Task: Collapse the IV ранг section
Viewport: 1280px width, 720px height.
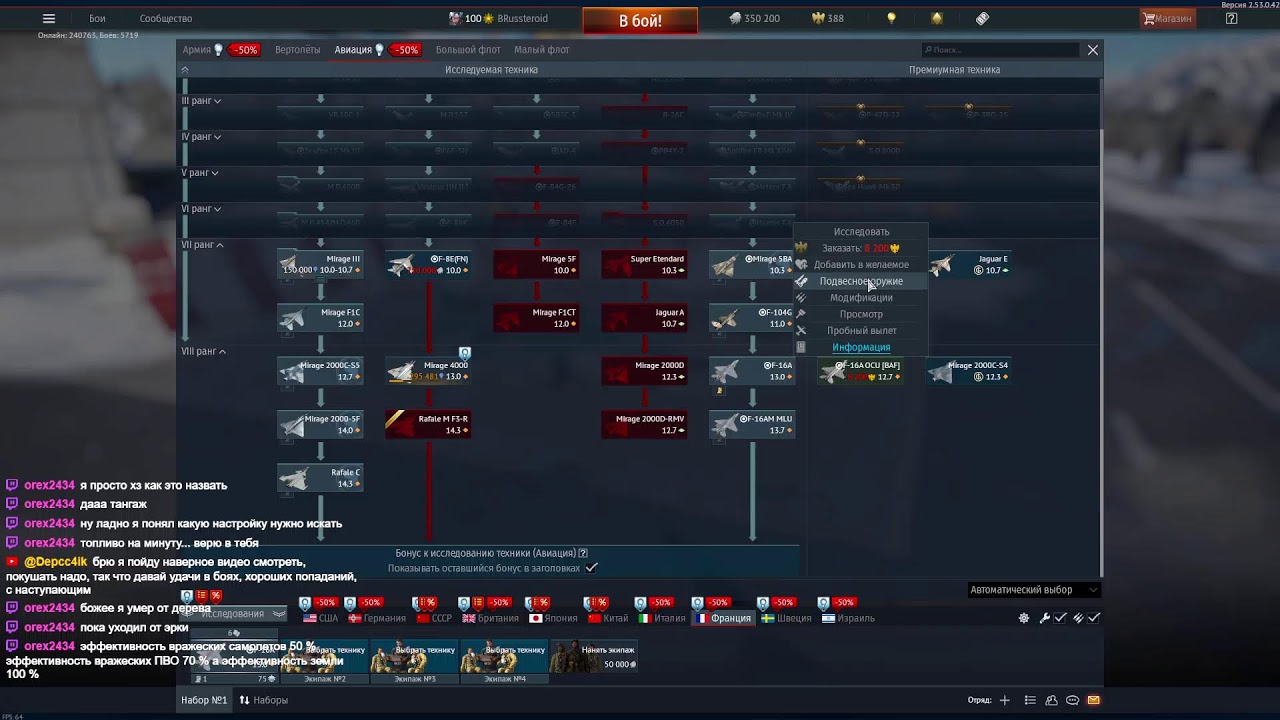Action: pos(201,136)
